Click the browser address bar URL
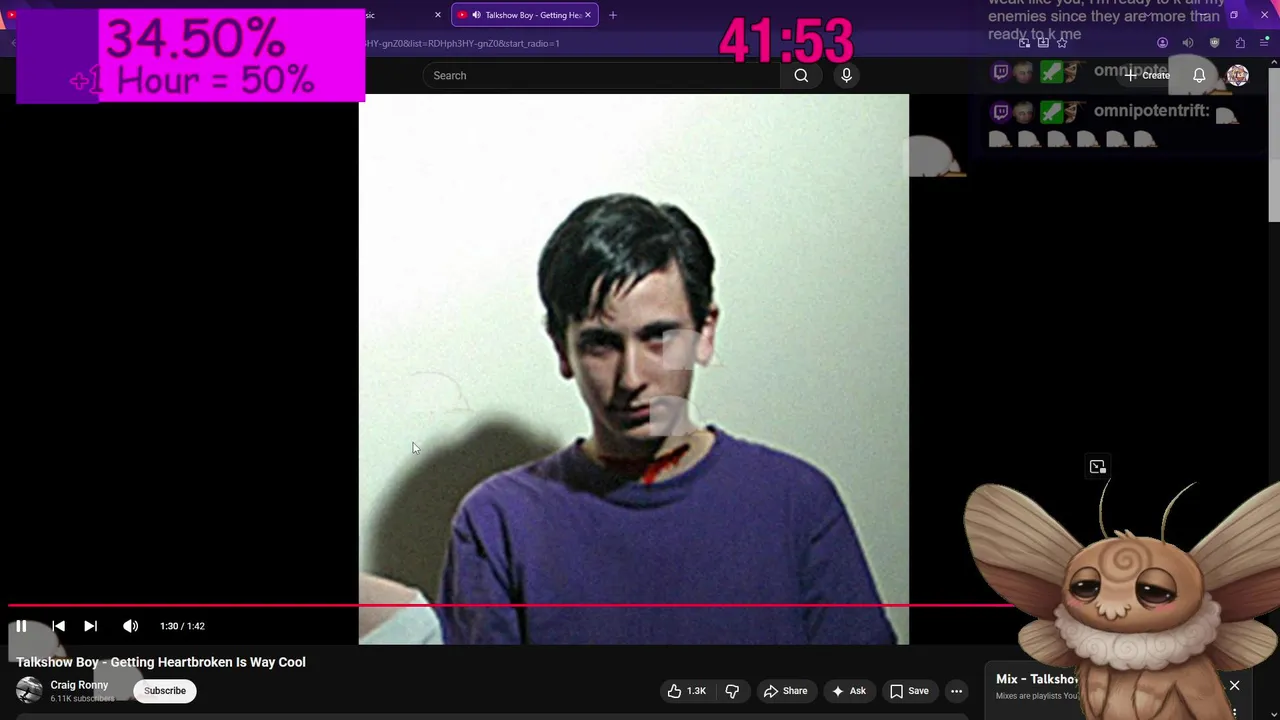The image size is (1280, 720). click(462, 43)
